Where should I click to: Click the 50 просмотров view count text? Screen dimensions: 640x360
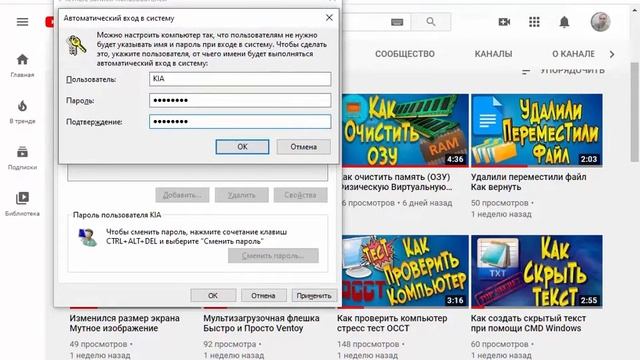click(x=500, y=203)
